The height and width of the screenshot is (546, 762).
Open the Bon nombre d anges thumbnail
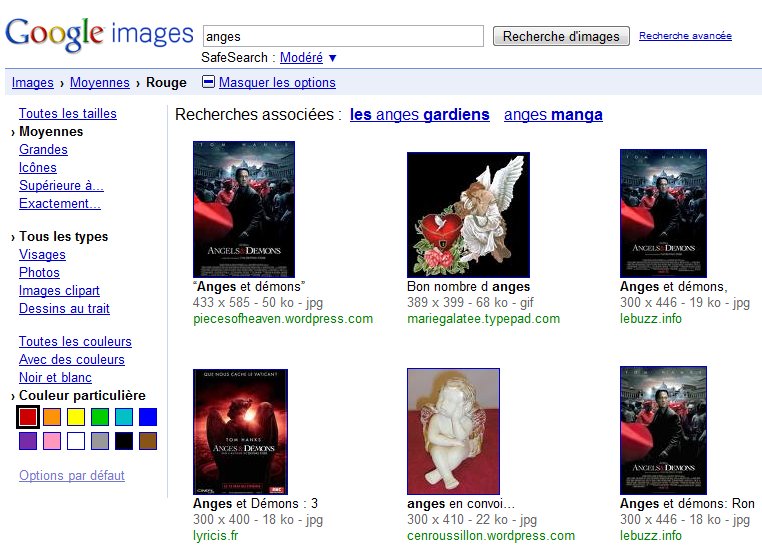pyautogui.click(x=468, y=215)
